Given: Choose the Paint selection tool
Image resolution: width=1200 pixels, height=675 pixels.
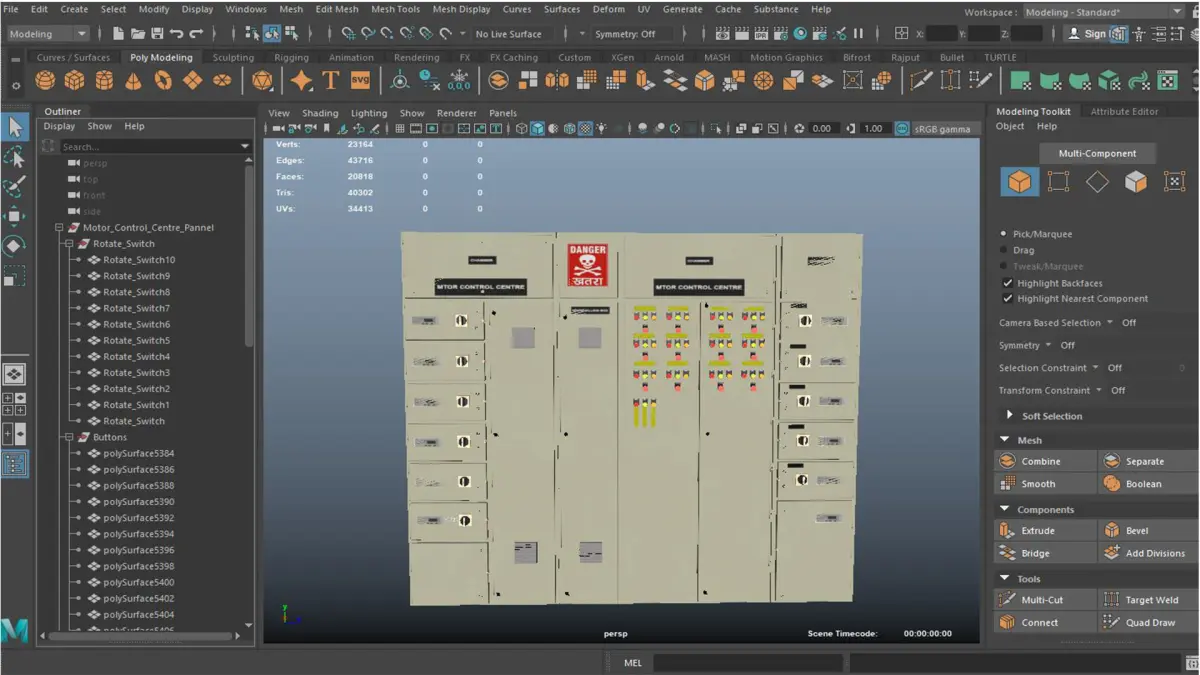Looking at the screenshot, I should point(15,187).
